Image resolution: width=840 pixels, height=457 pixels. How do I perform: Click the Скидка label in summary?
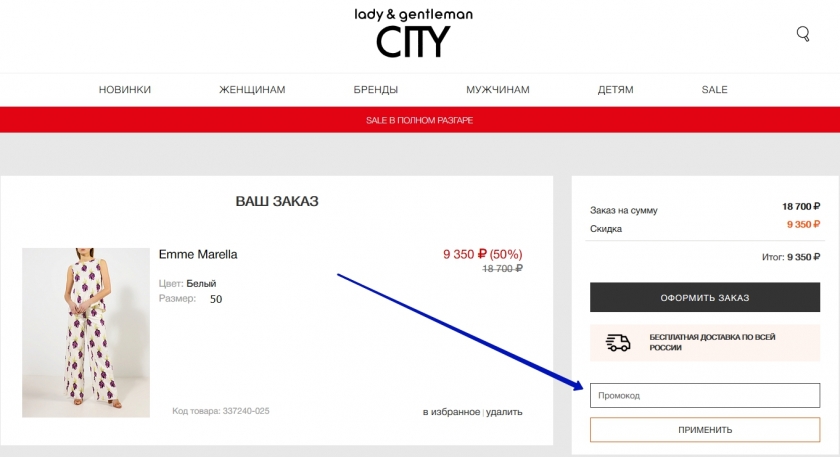click(606, 229)
